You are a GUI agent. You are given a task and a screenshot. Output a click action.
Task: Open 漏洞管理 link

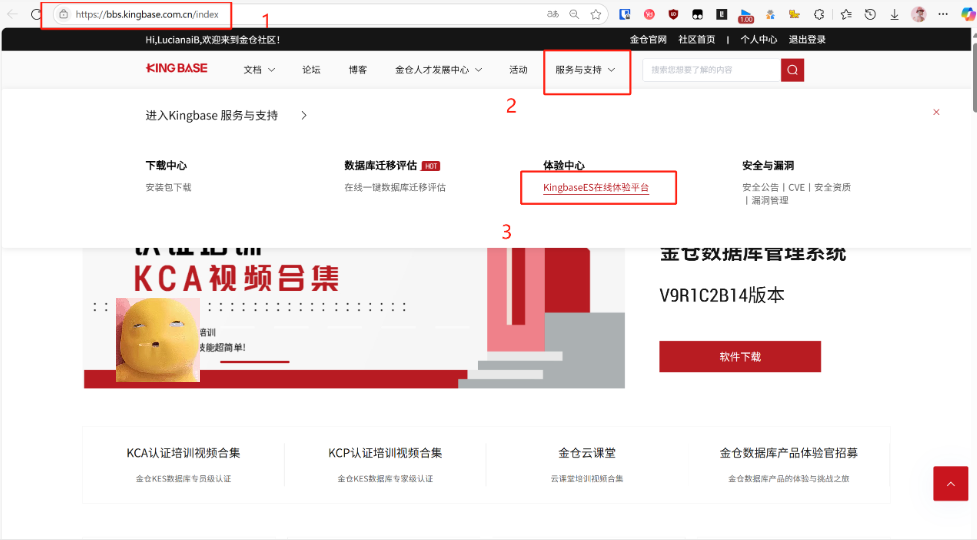(x=770, y=201)
